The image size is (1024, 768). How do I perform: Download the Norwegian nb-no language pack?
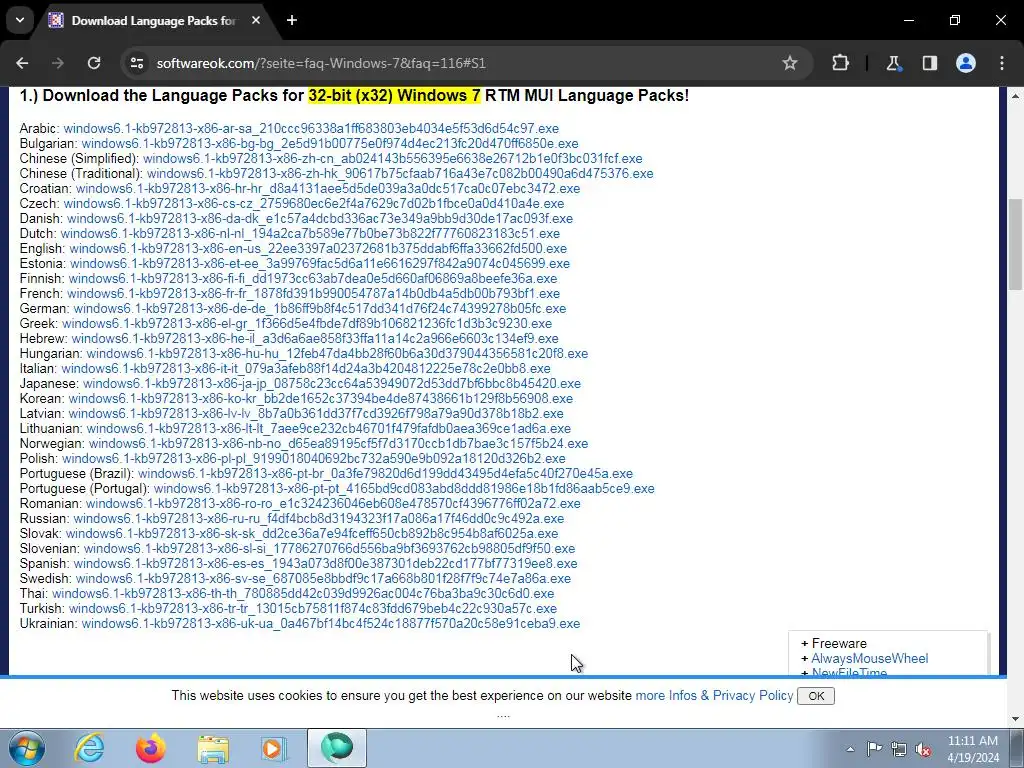338,444
